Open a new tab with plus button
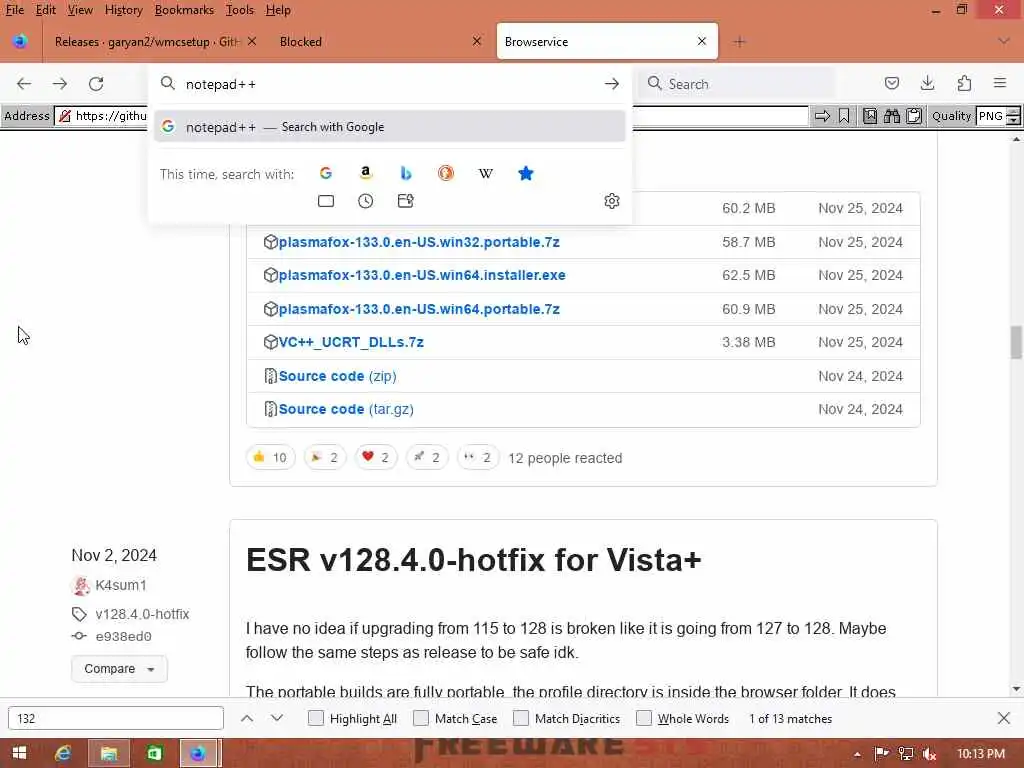Viewport: 1024px width, 768px height. pyautogui.click(x=739, y=41)
